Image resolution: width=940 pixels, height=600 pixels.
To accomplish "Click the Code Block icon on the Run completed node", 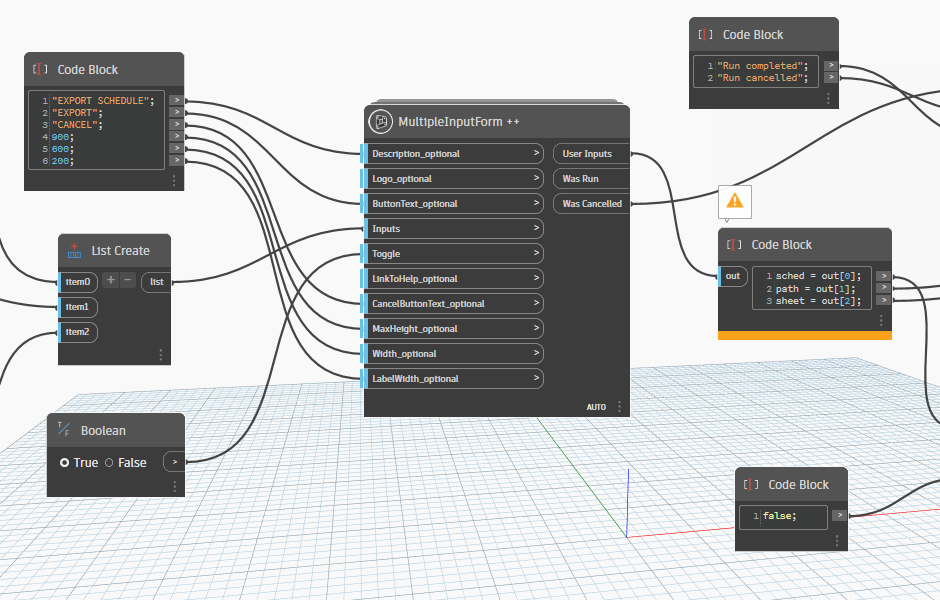I will click(704, 34).
